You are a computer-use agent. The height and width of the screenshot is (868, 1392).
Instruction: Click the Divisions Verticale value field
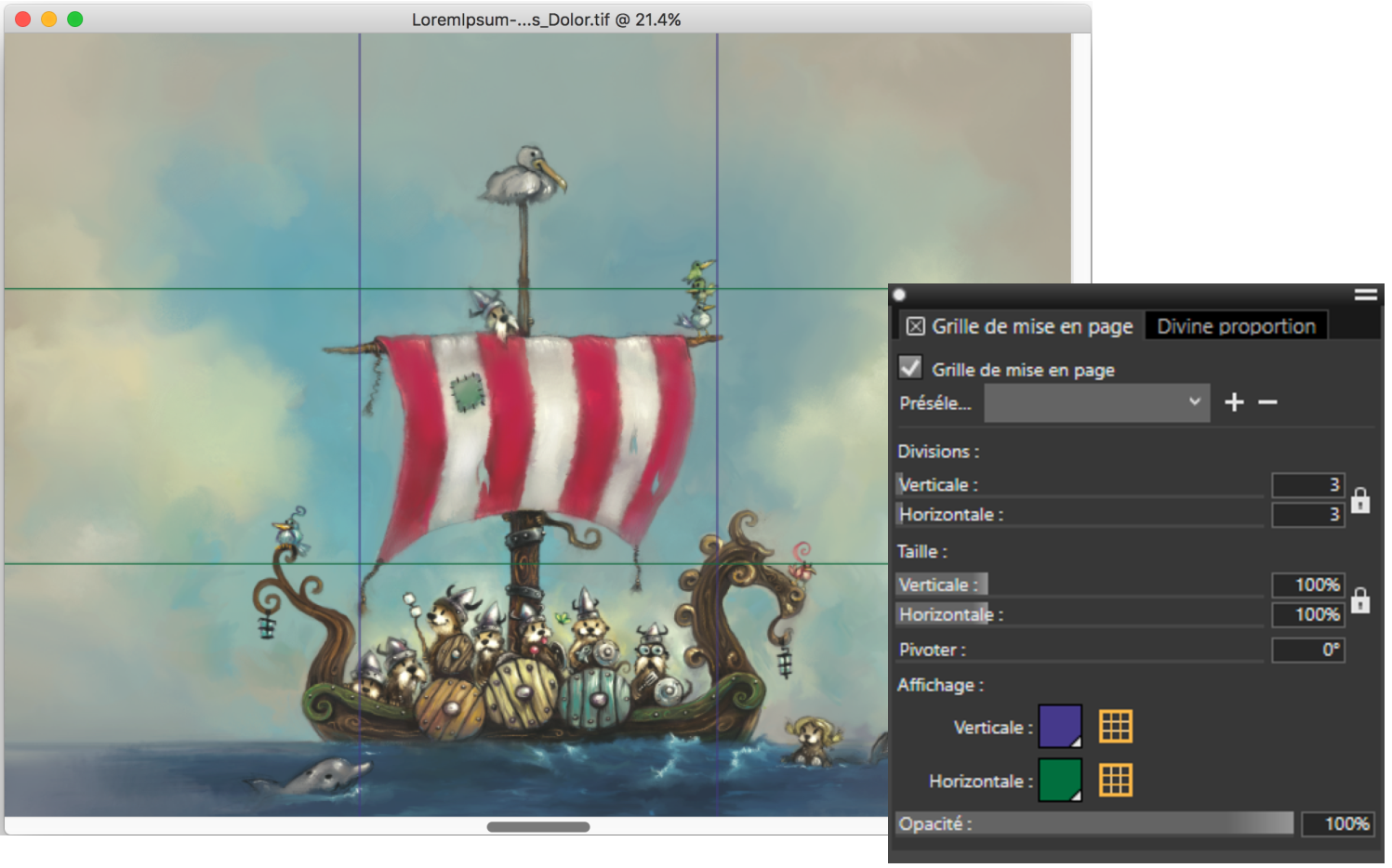click(x=1307, y=485)
